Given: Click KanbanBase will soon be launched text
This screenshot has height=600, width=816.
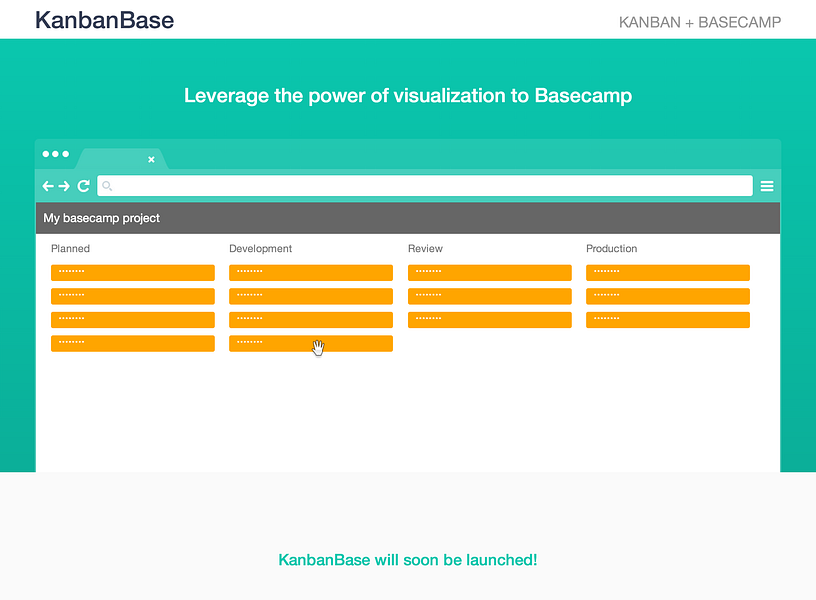Looking at the screenshot, I should pos(408,560).
